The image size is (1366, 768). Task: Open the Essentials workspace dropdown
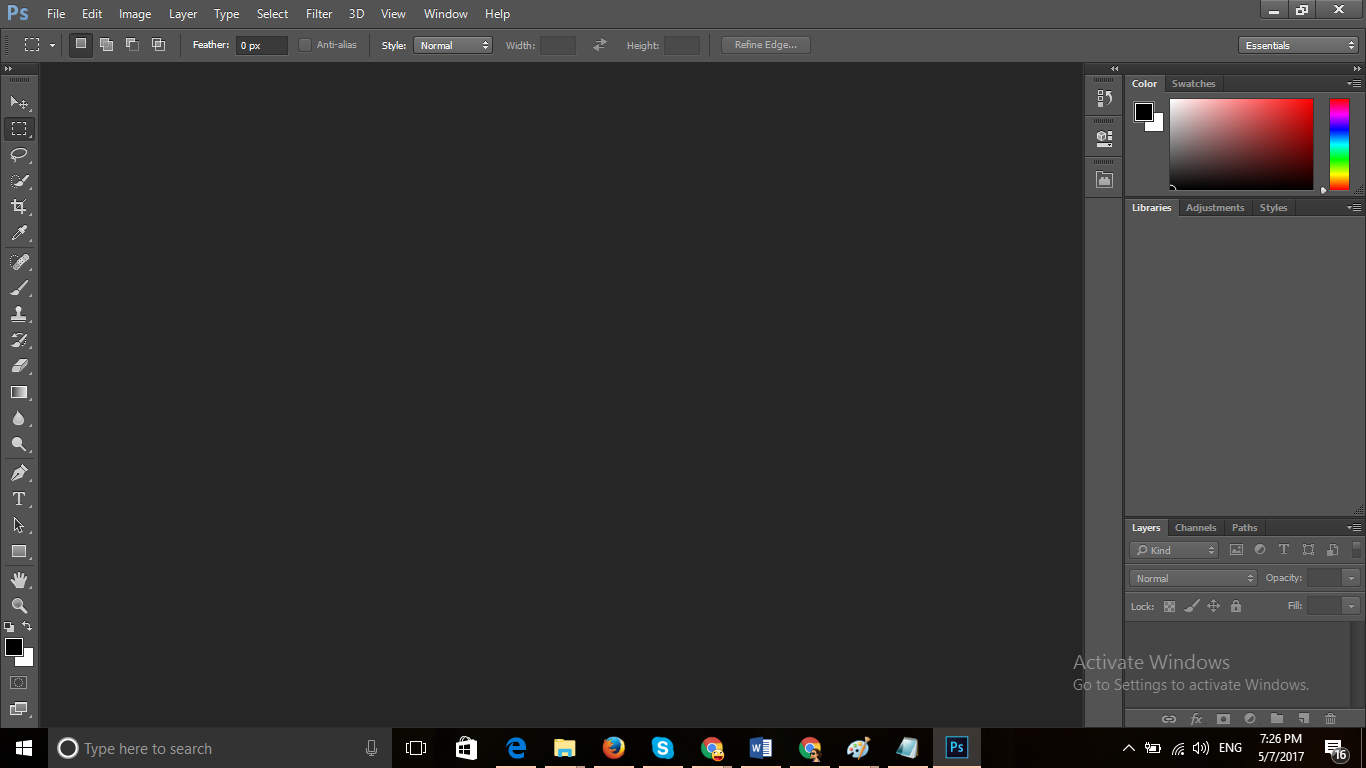[x=1298, y=45]
